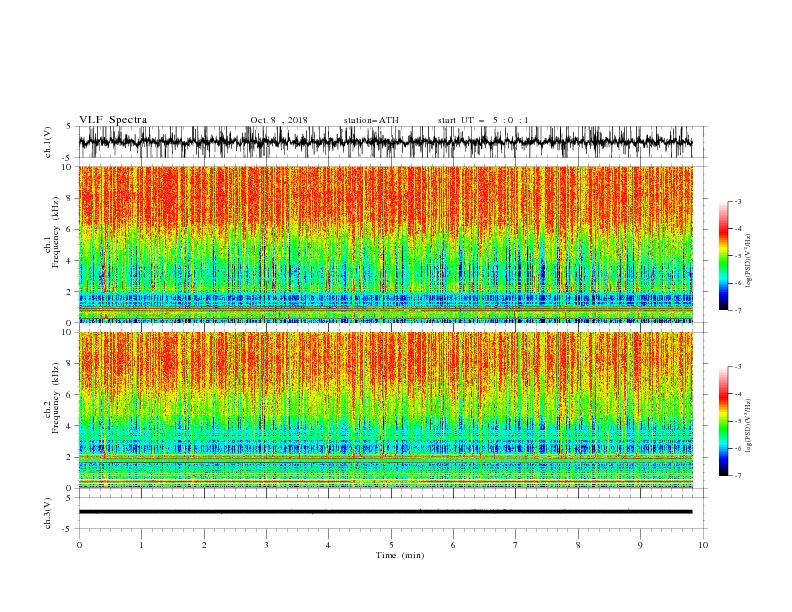Click the ch.3 voltage trace panel
792x612 pixels.
(x=393, y=513)
